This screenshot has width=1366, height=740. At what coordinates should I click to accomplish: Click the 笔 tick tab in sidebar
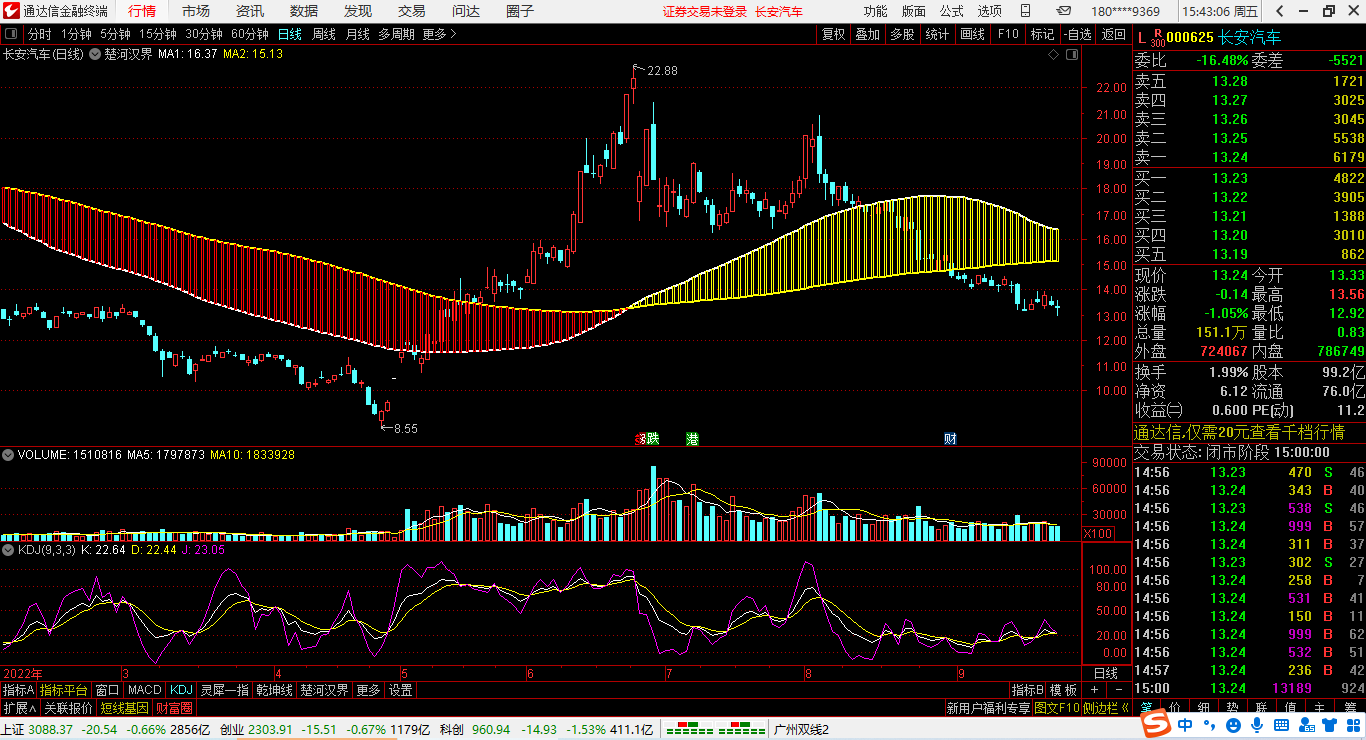point(1146,707)
